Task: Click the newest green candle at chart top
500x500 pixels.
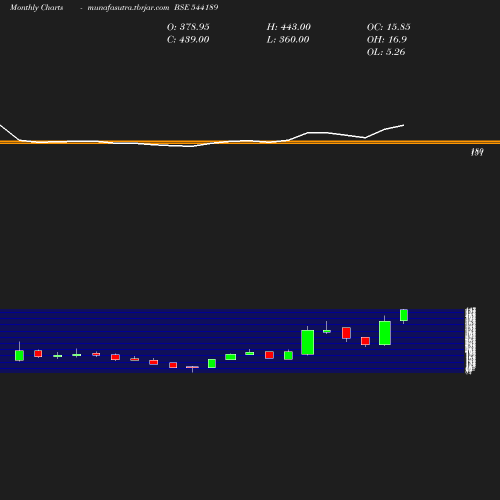Action: coord(404,315)
